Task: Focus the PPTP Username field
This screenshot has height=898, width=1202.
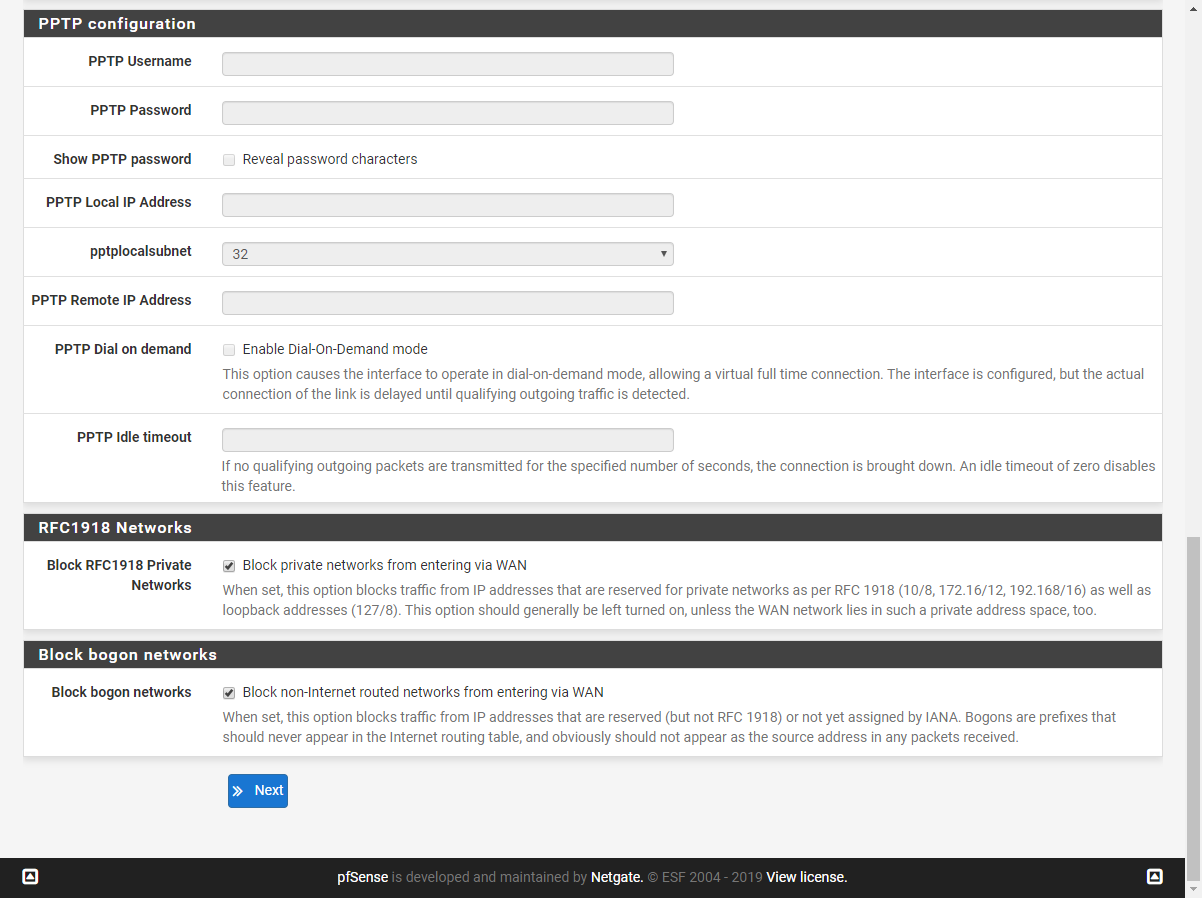Action: click(x=447, y=64)
